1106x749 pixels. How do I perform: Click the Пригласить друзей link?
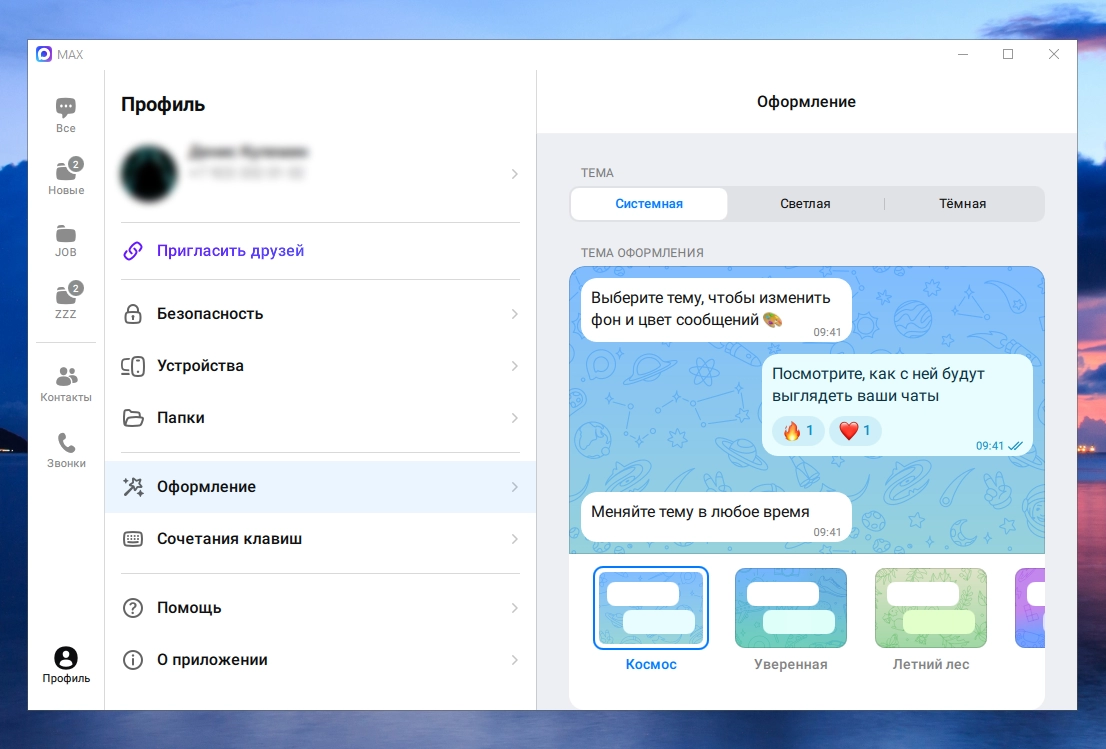(x=230, y=251)
